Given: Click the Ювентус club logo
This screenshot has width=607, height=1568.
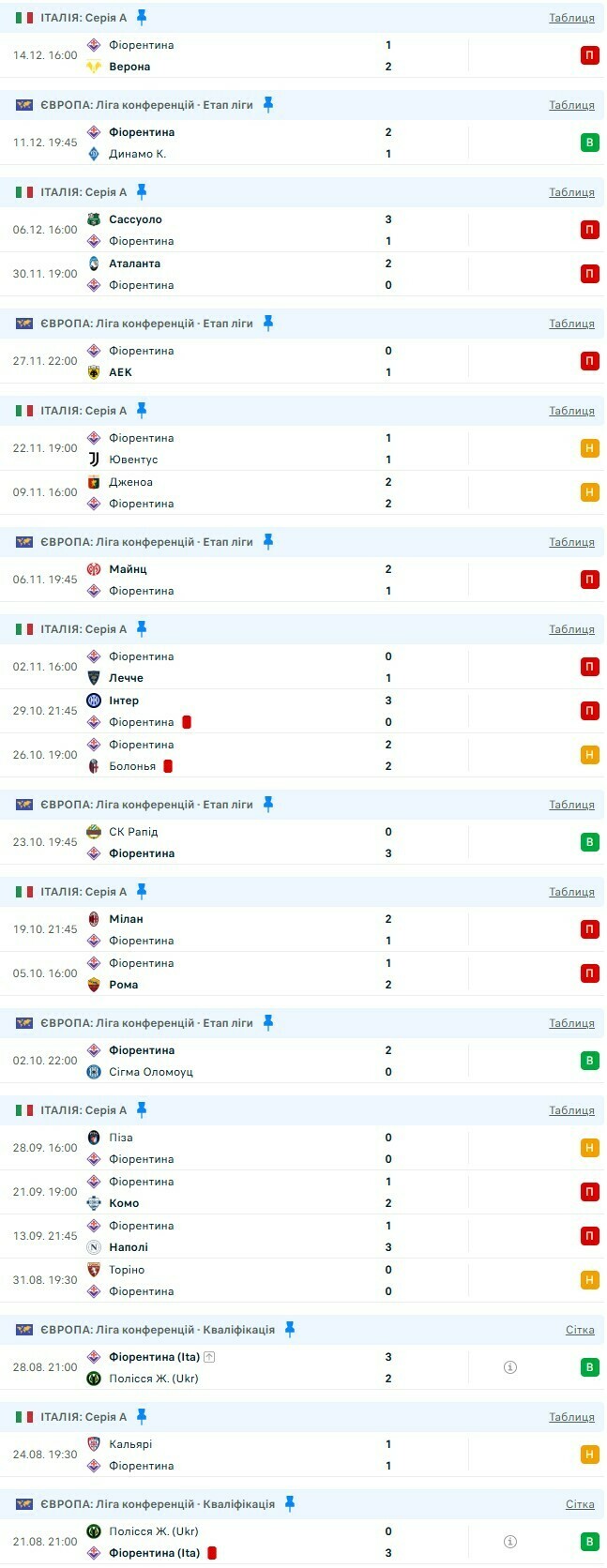Looking at the screenshot, I should (x=94, y=460).
